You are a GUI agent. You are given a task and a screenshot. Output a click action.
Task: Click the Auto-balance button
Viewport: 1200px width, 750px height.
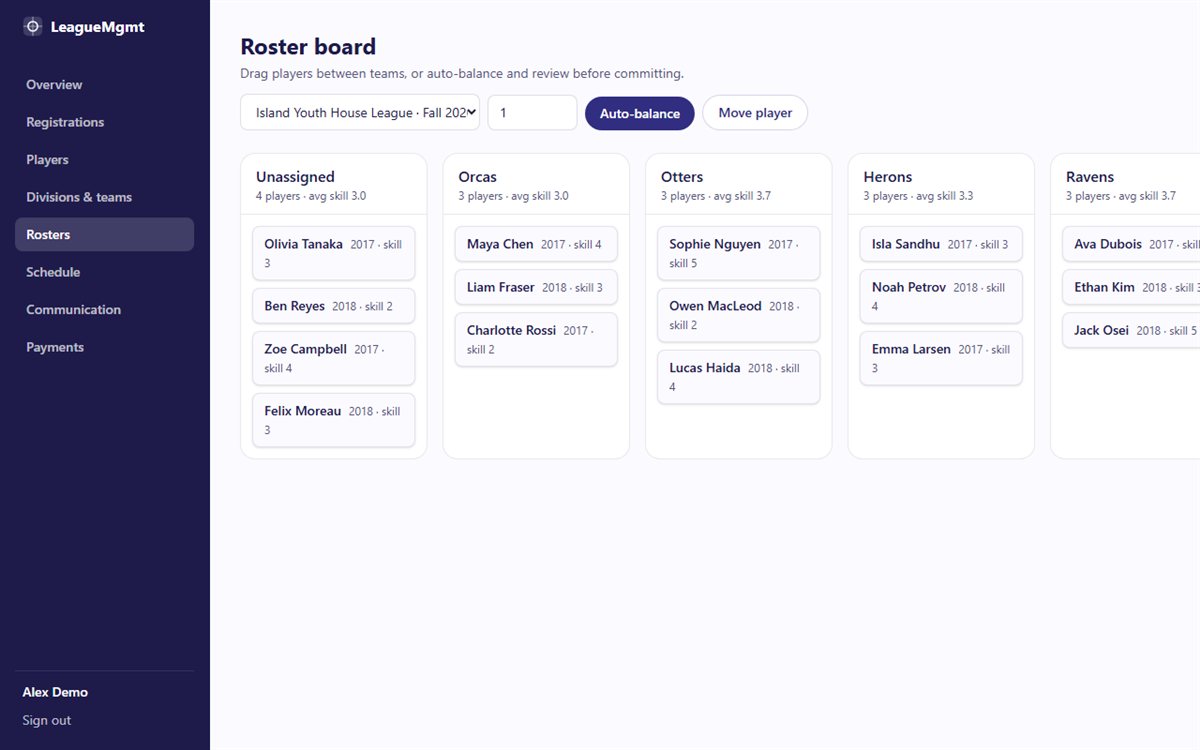639,113
